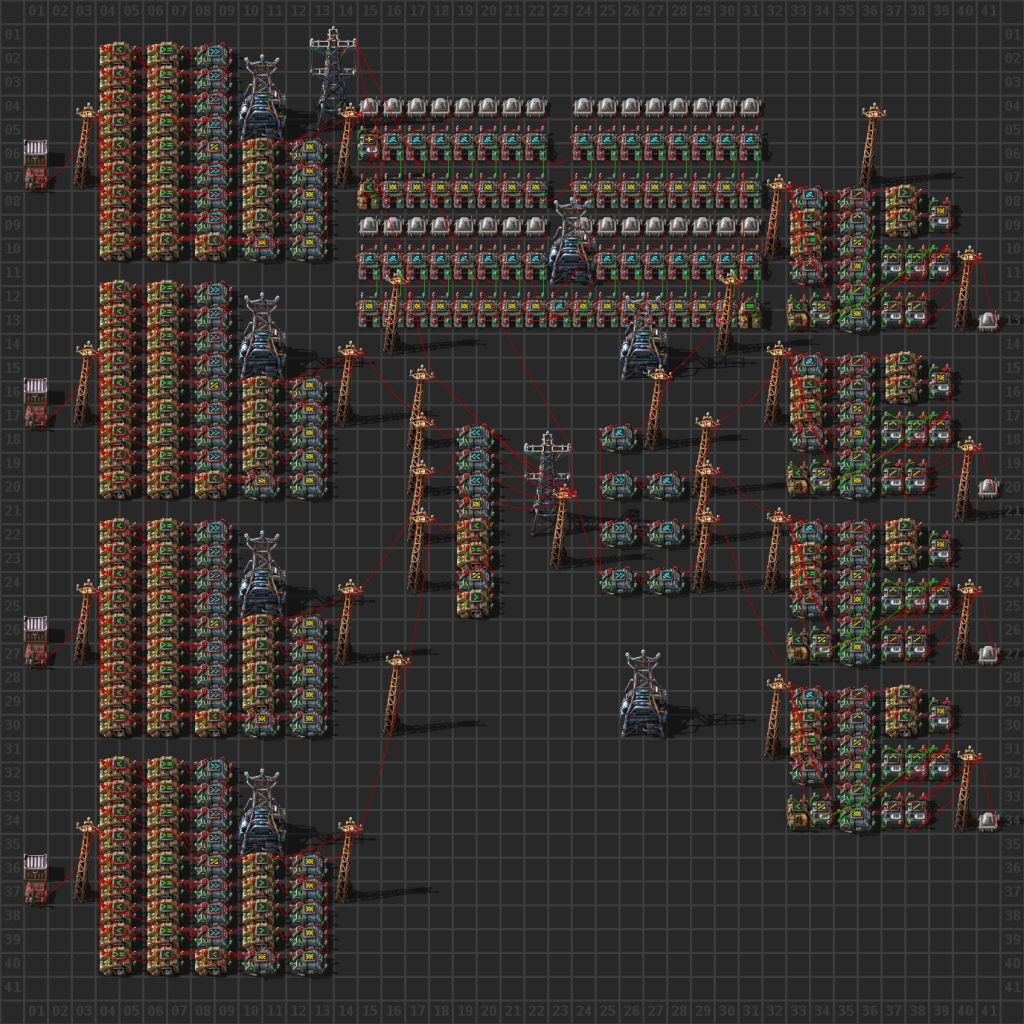
Task: Select big electric pole in columns 22-23, rows 18-22
Action: pos(547,483)
